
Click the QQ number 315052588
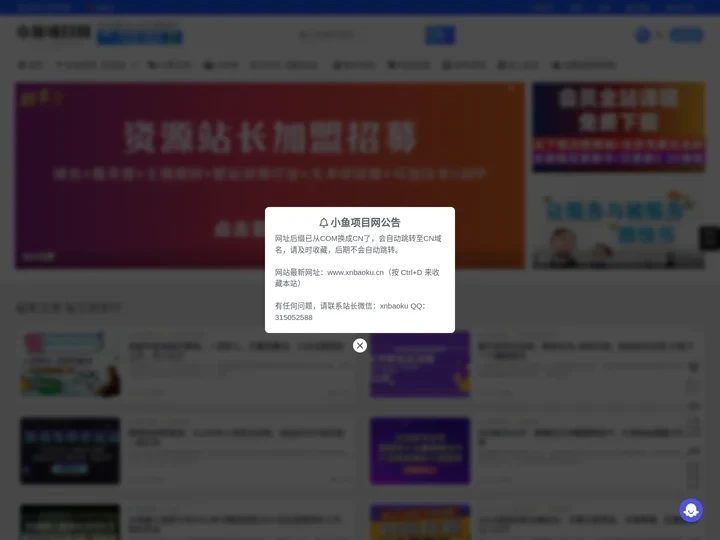[293, 317]
